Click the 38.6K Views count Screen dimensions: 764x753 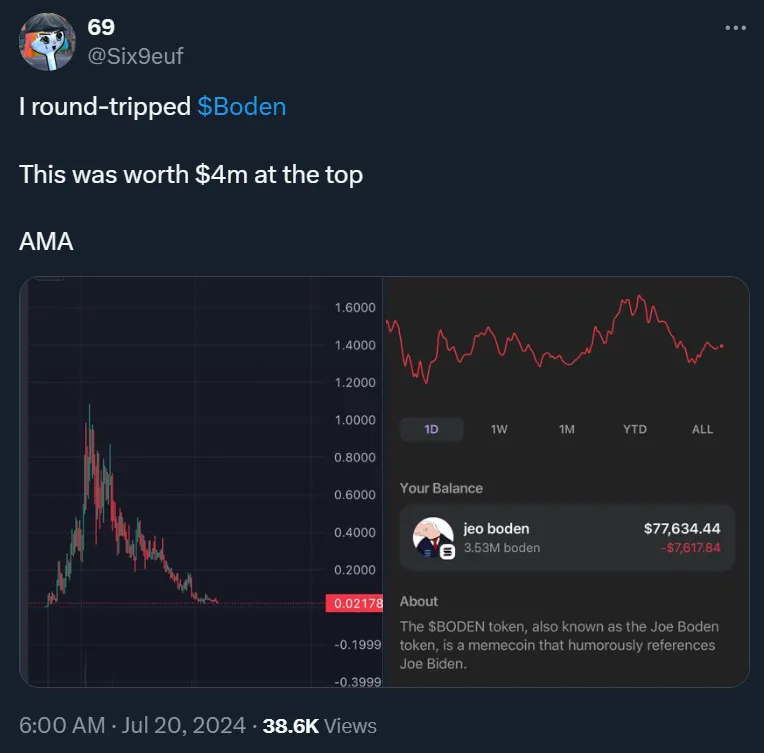tap(320, 726)
